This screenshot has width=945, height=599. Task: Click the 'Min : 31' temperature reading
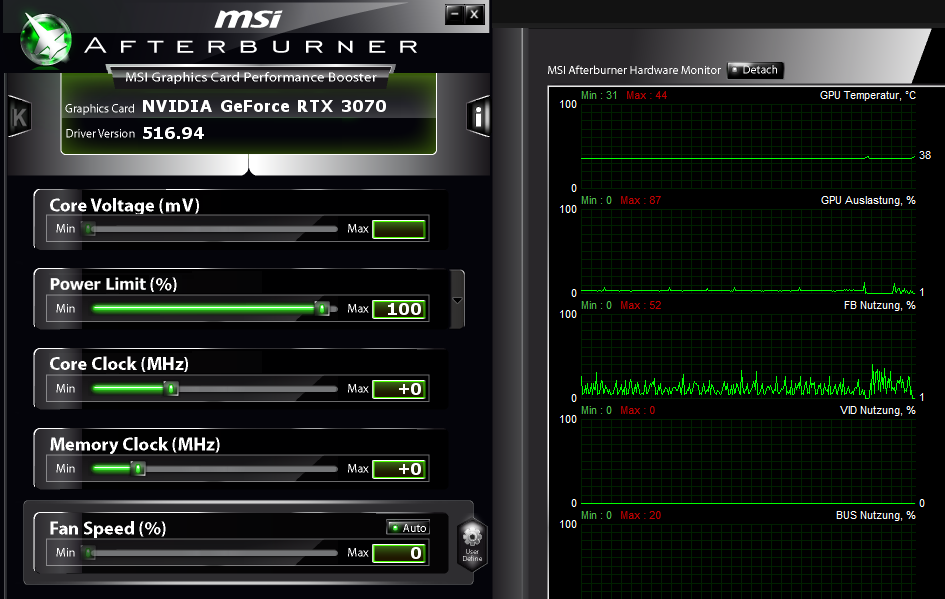tap(599, 95)
